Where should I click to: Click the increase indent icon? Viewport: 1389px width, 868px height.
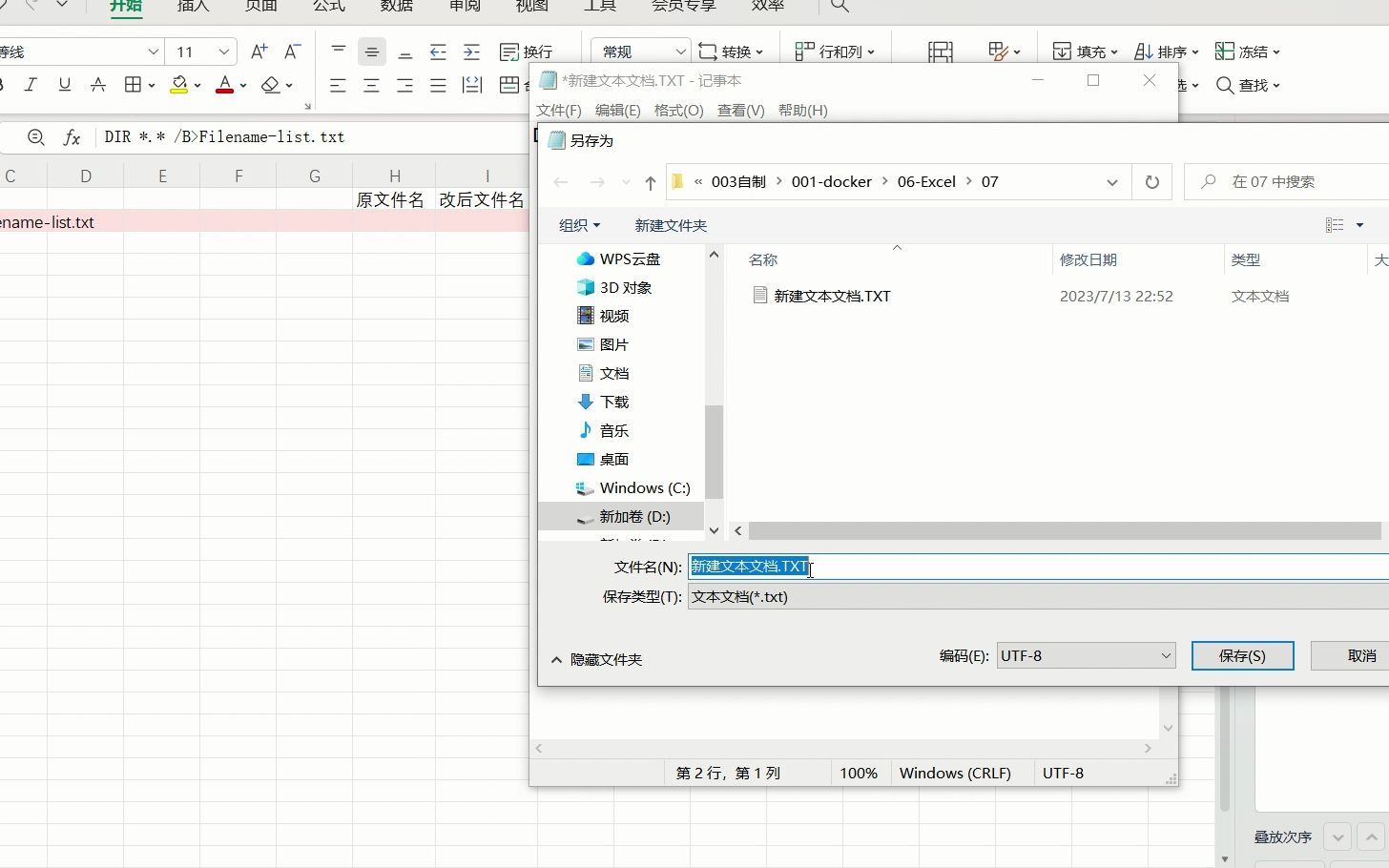click(x=471, y=52)
